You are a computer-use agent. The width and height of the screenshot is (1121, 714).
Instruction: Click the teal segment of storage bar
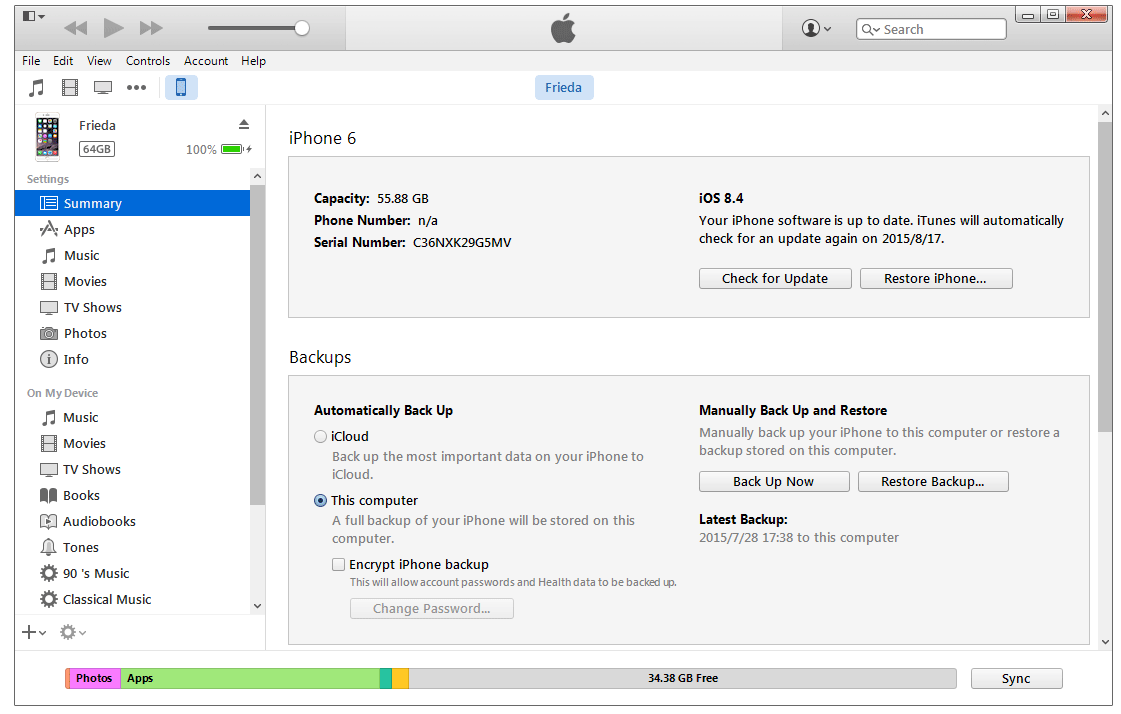point(385,678)
